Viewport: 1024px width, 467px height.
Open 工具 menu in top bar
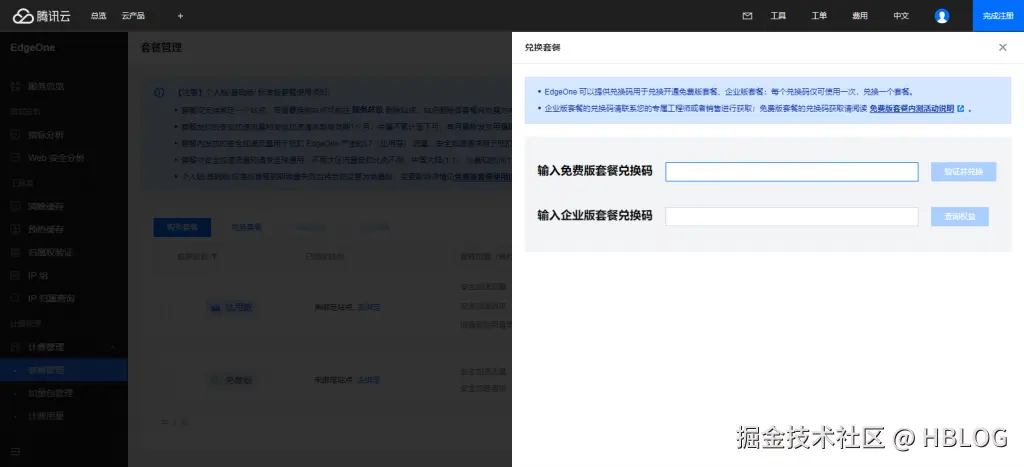[778, 16]
